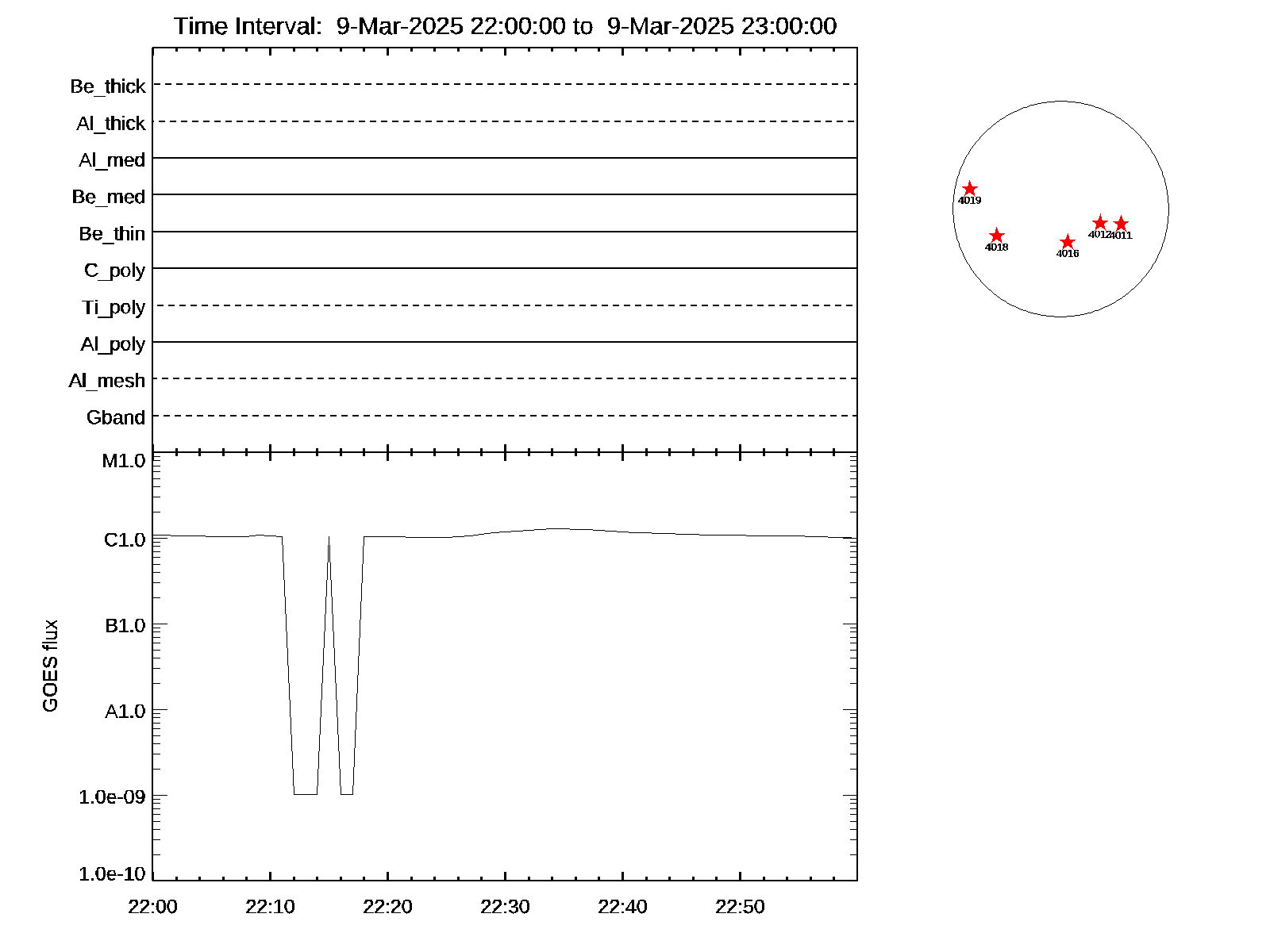
Task: Click the Gband filter label
Action: pos(116,417)
